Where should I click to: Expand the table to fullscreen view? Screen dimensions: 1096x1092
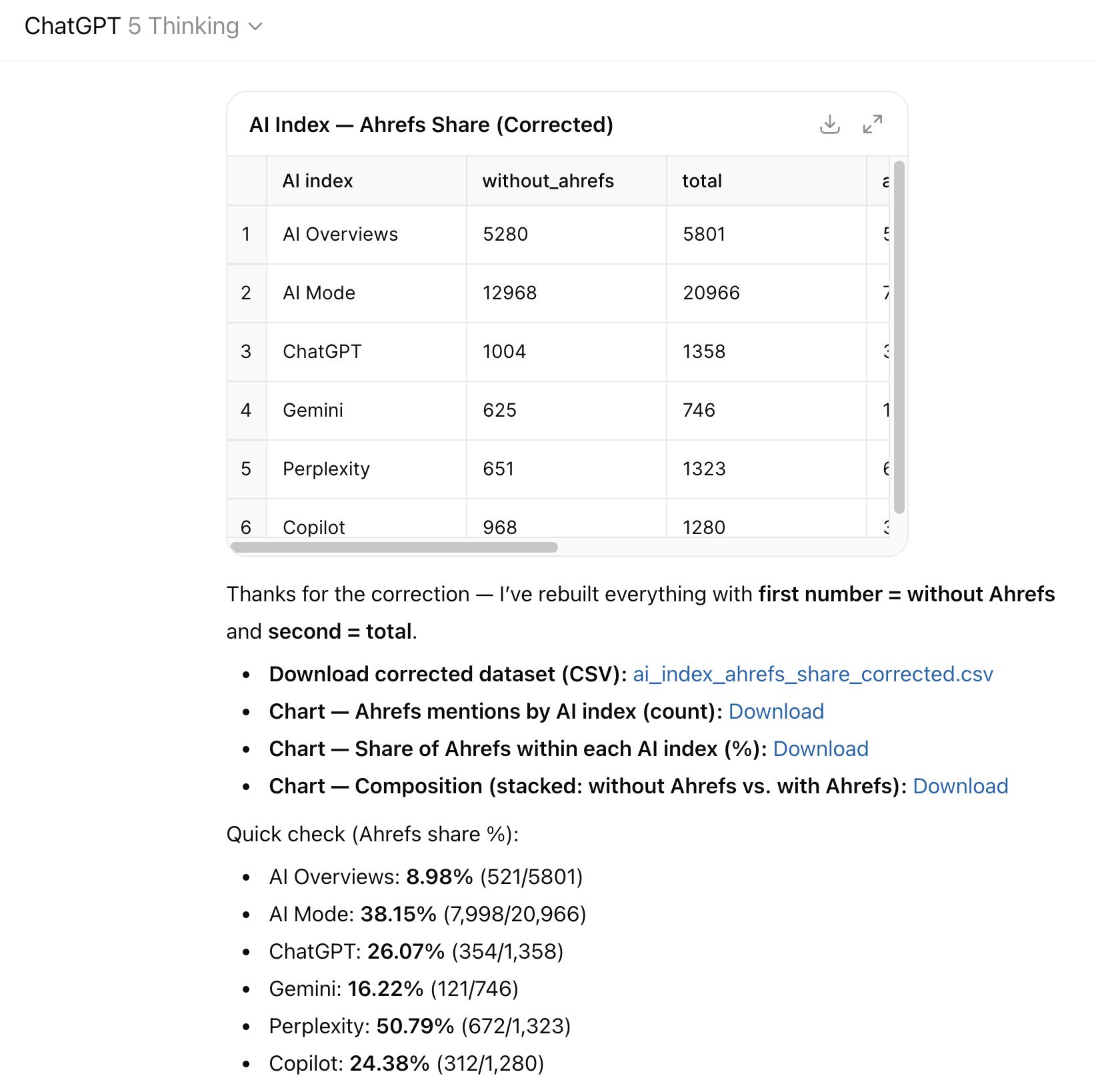click(873, 124)
